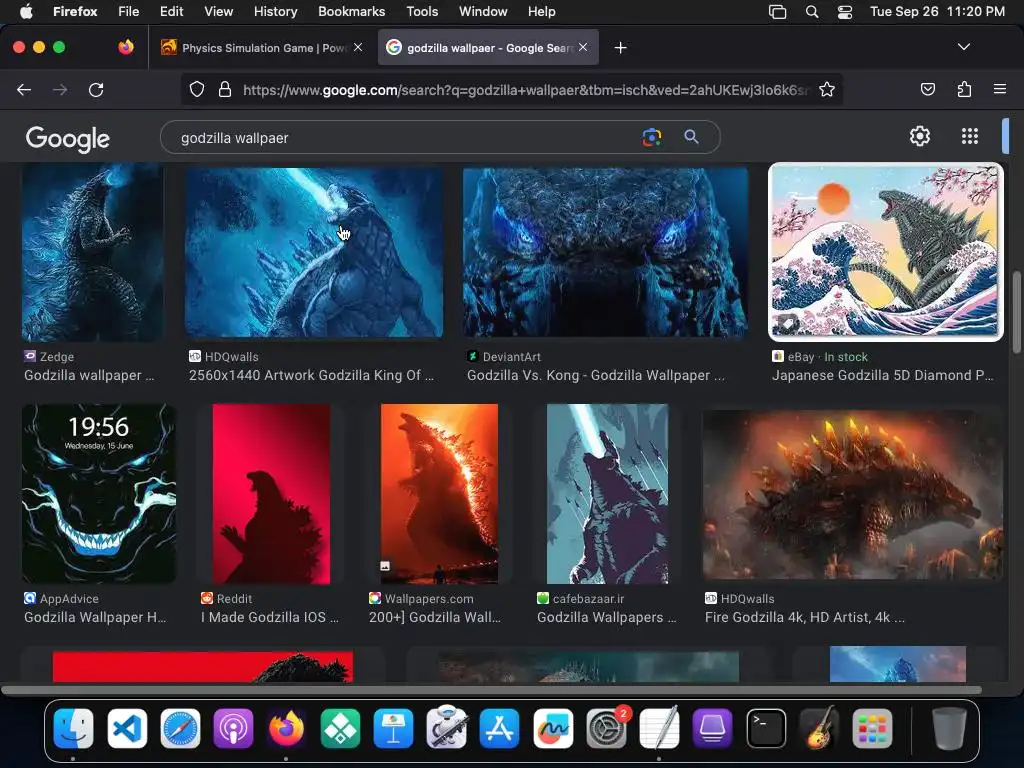Go back to the previous page
The height and width of the screenshot is (768, 1024).
[x=24, y=89]
